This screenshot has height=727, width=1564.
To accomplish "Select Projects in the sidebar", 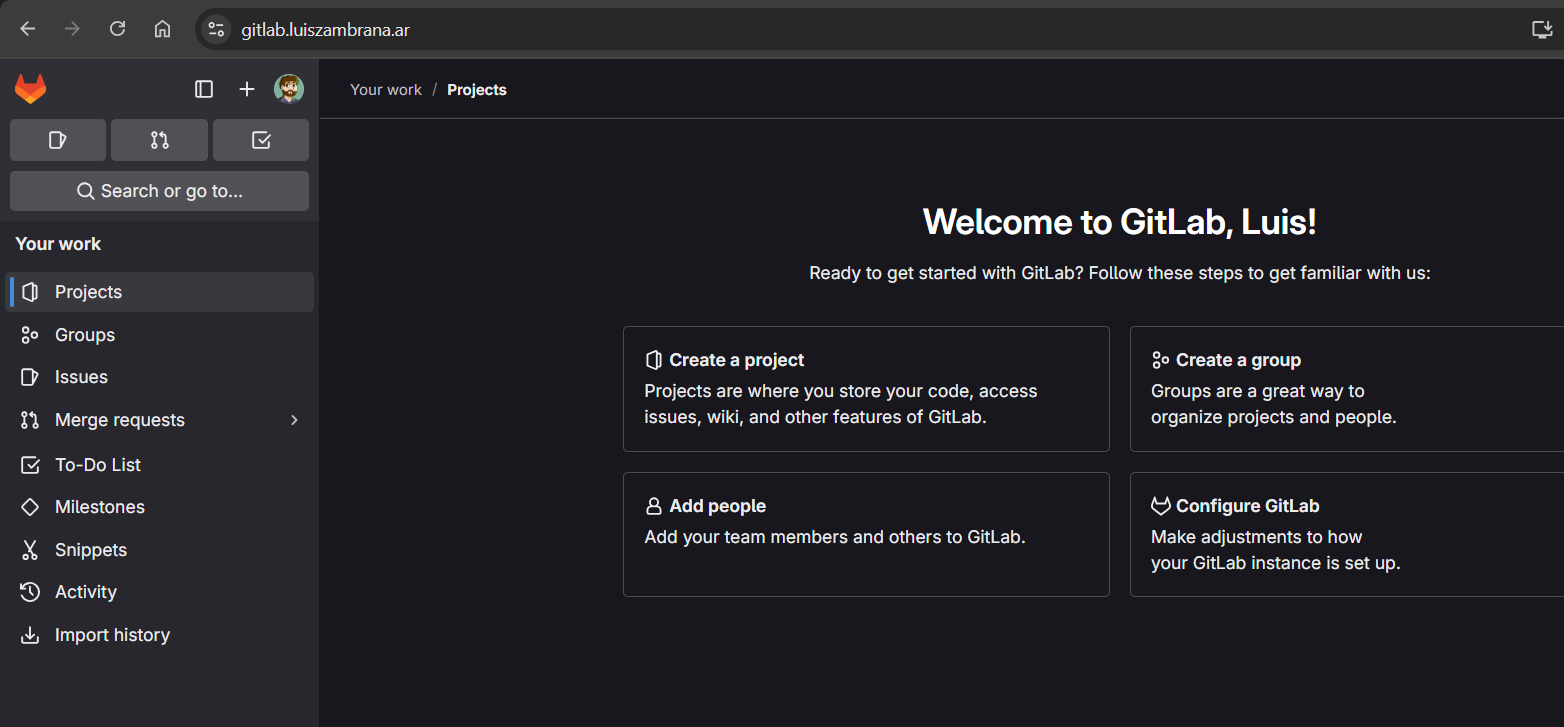I will [x=88, y=292].
